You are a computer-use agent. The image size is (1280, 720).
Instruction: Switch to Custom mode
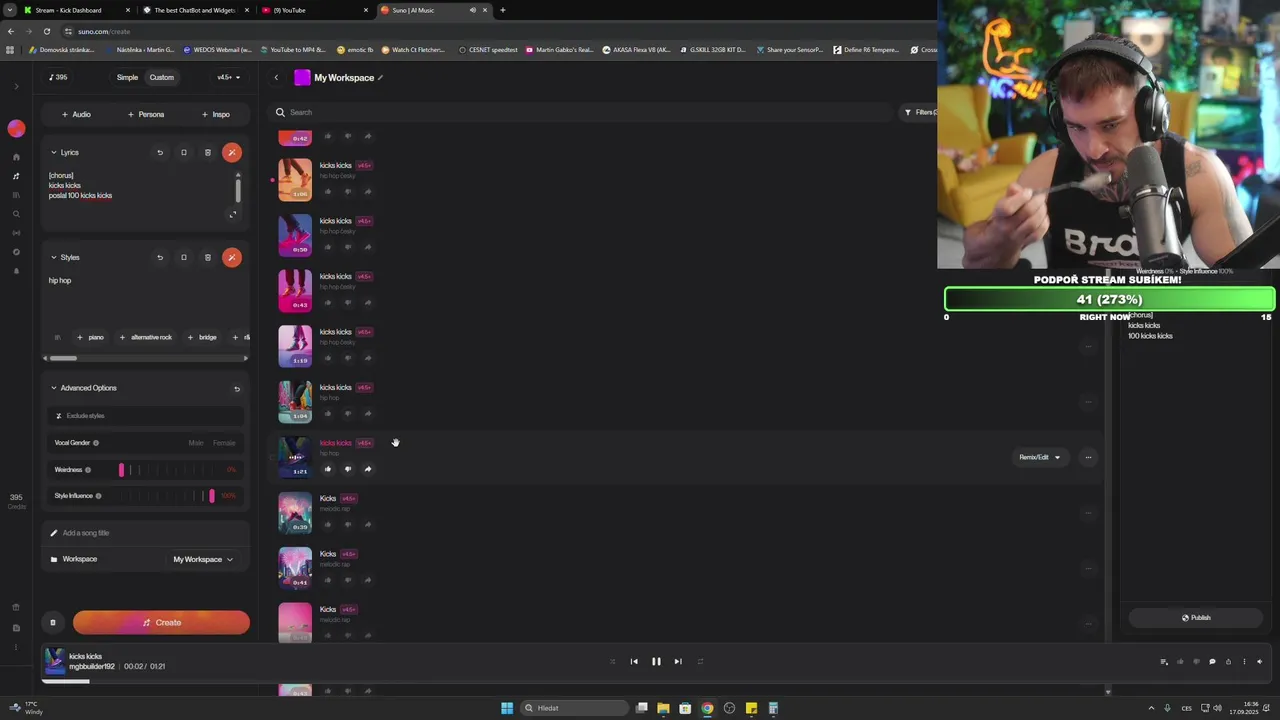click(x=162, y=78)
